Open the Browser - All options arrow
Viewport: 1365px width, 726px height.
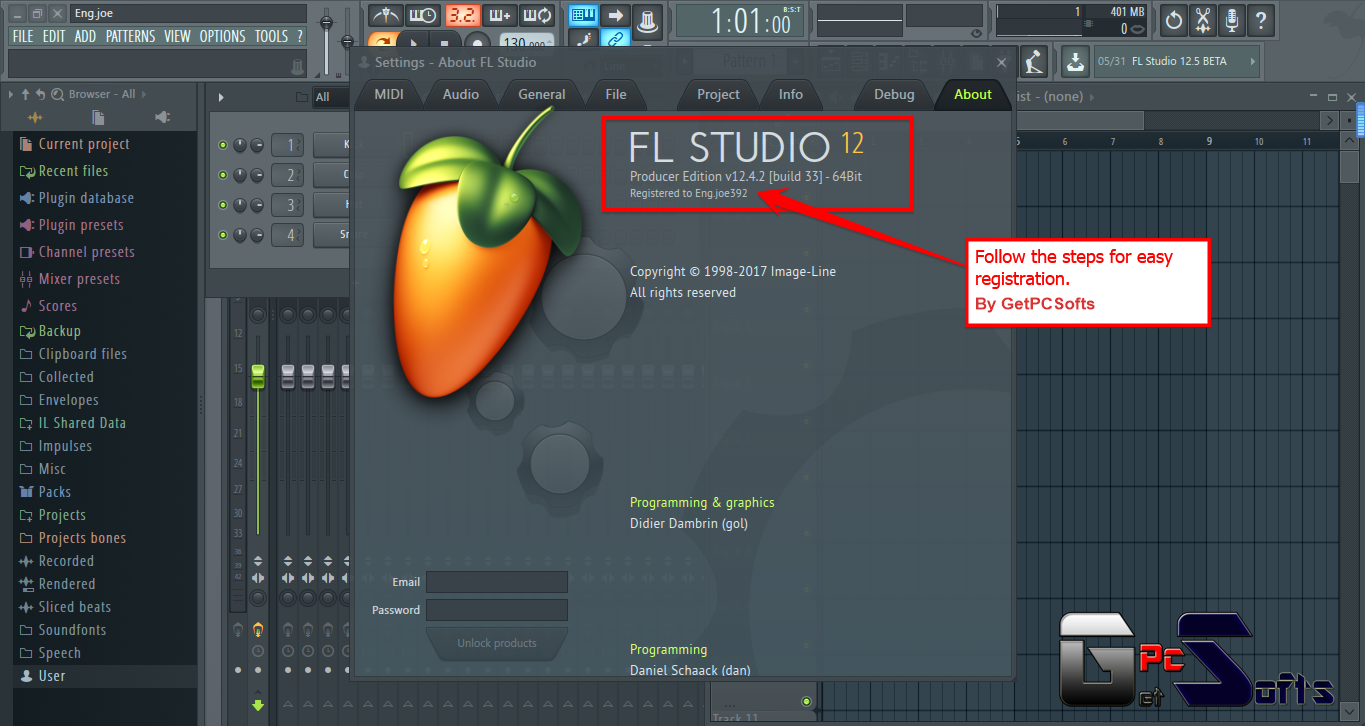[10, 94]
